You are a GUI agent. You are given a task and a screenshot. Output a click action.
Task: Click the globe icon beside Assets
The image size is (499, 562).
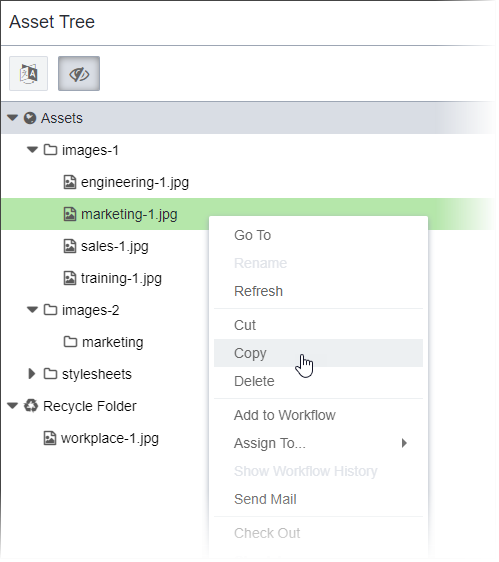tap(30, 118)
